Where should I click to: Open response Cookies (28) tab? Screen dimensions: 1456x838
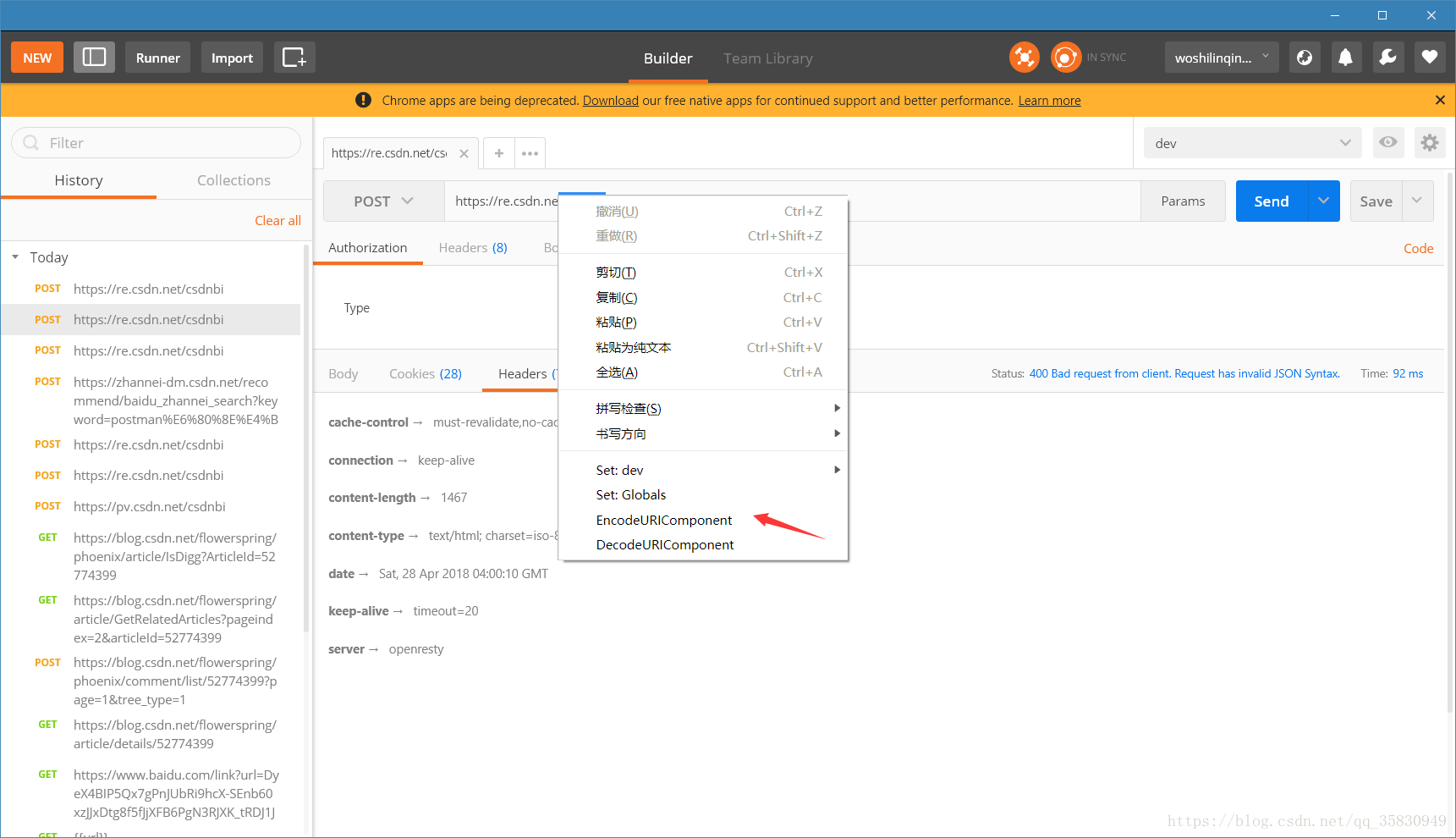(x=426, y=374)
